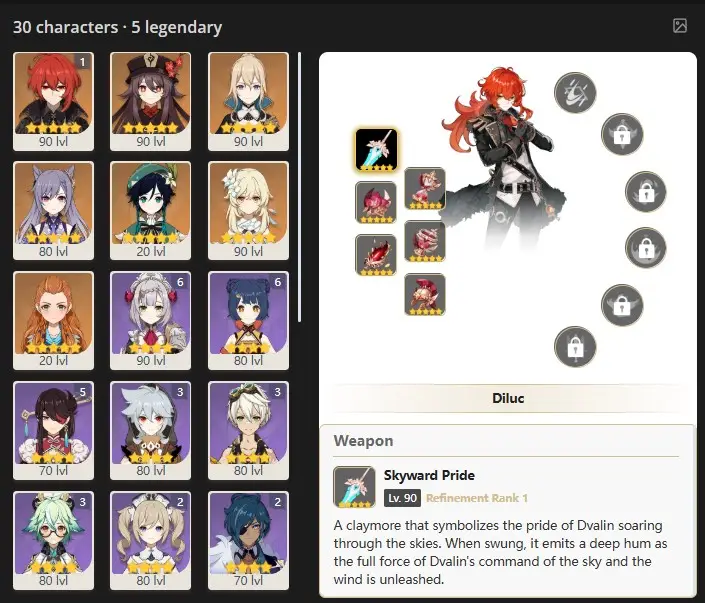Choose the Keqing level 80 card
Viewport: 705px width, 603px height.
tap(54, 211)
